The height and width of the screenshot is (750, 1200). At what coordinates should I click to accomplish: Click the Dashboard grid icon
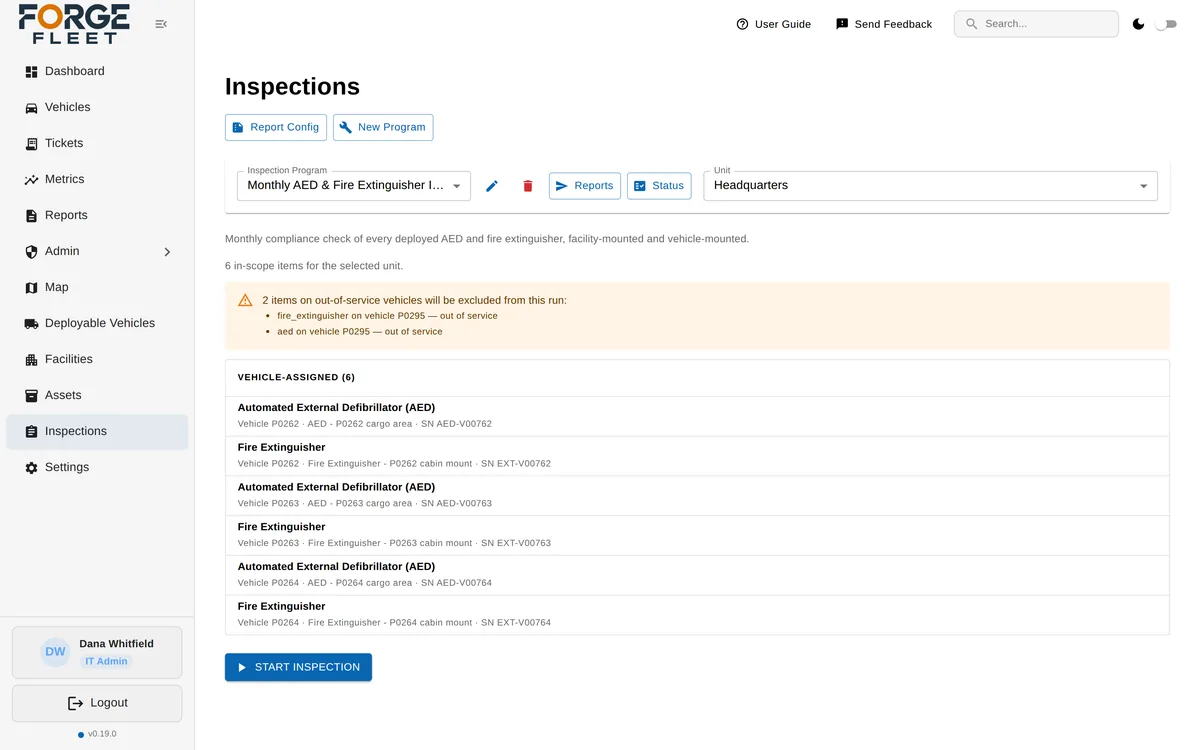coord(31,72)
